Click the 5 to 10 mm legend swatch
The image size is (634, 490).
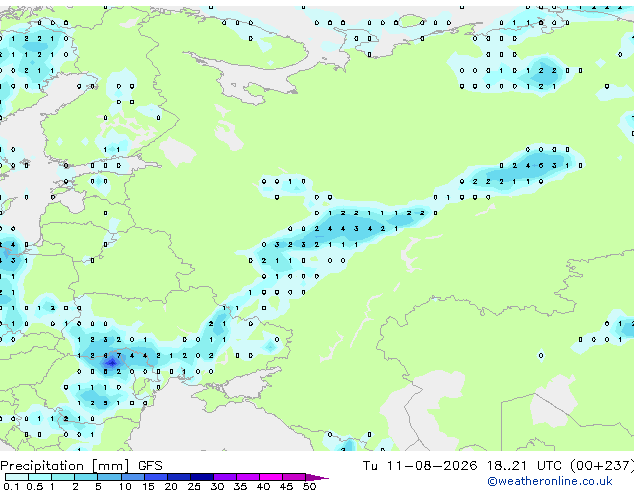[109, 477]
